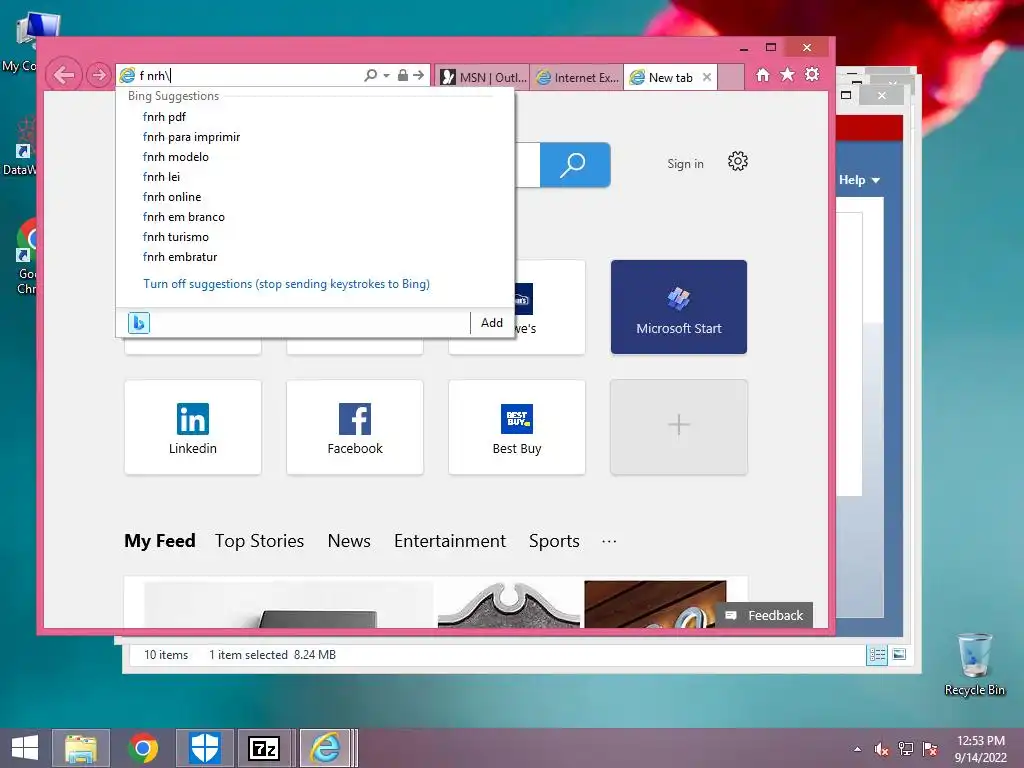
Task: Select the Sports feed tab
Action: 554,541
